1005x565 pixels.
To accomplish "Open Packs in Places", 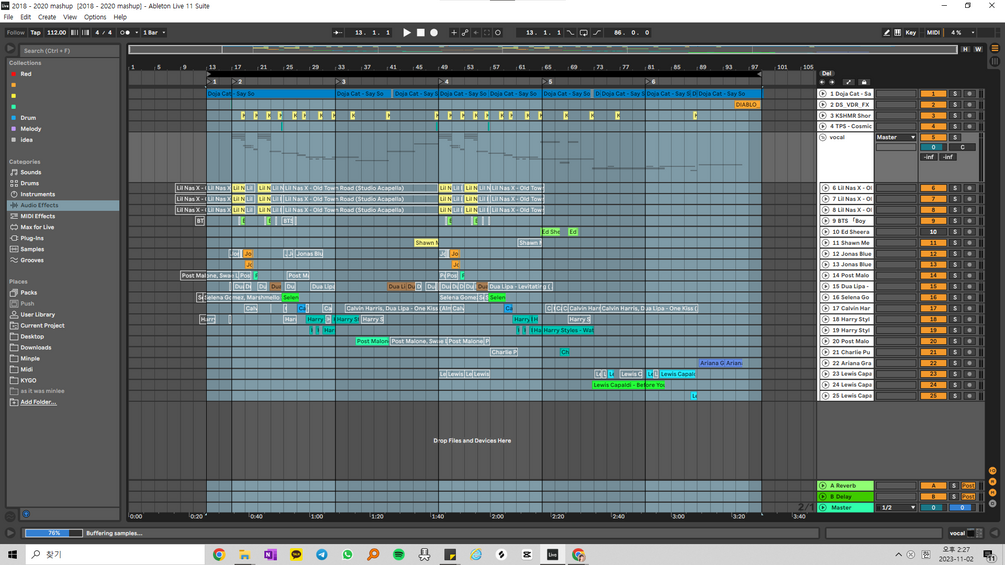I will tap(29, 293).
